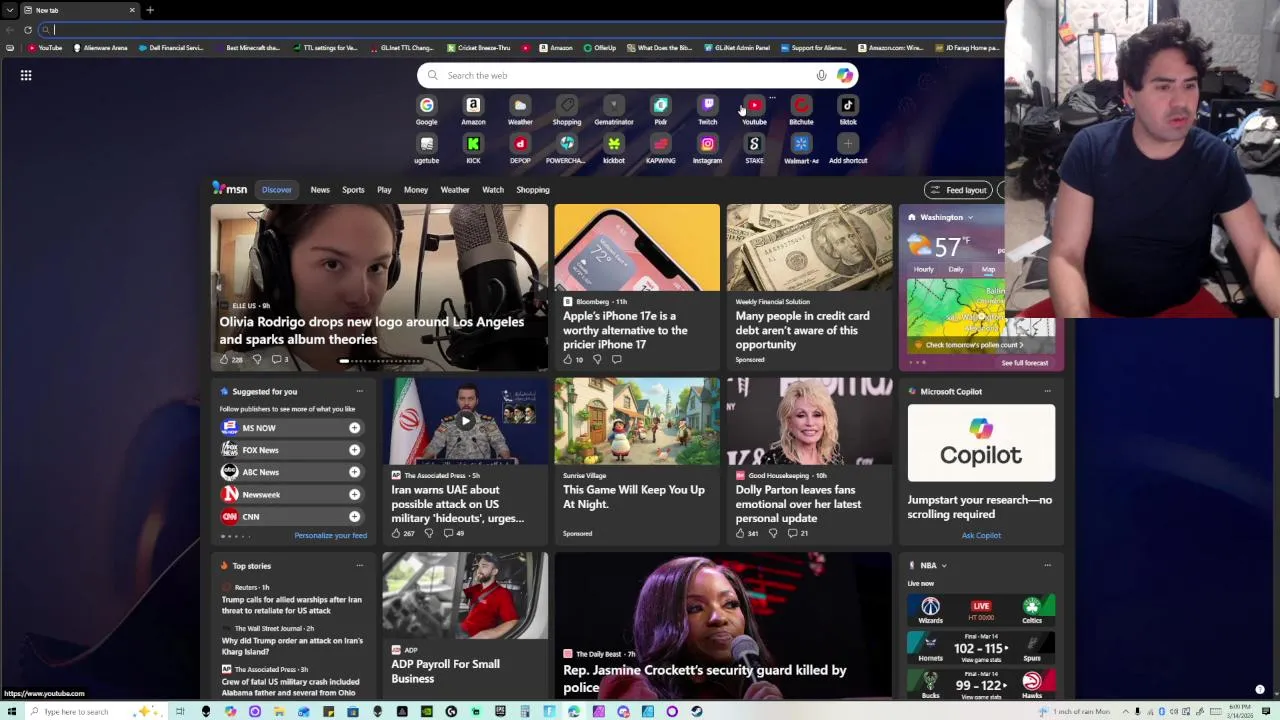Viewport: 1280px width, 720px height.
Task: Open the Google shortcut tile
Action: [x=427, y=110]
